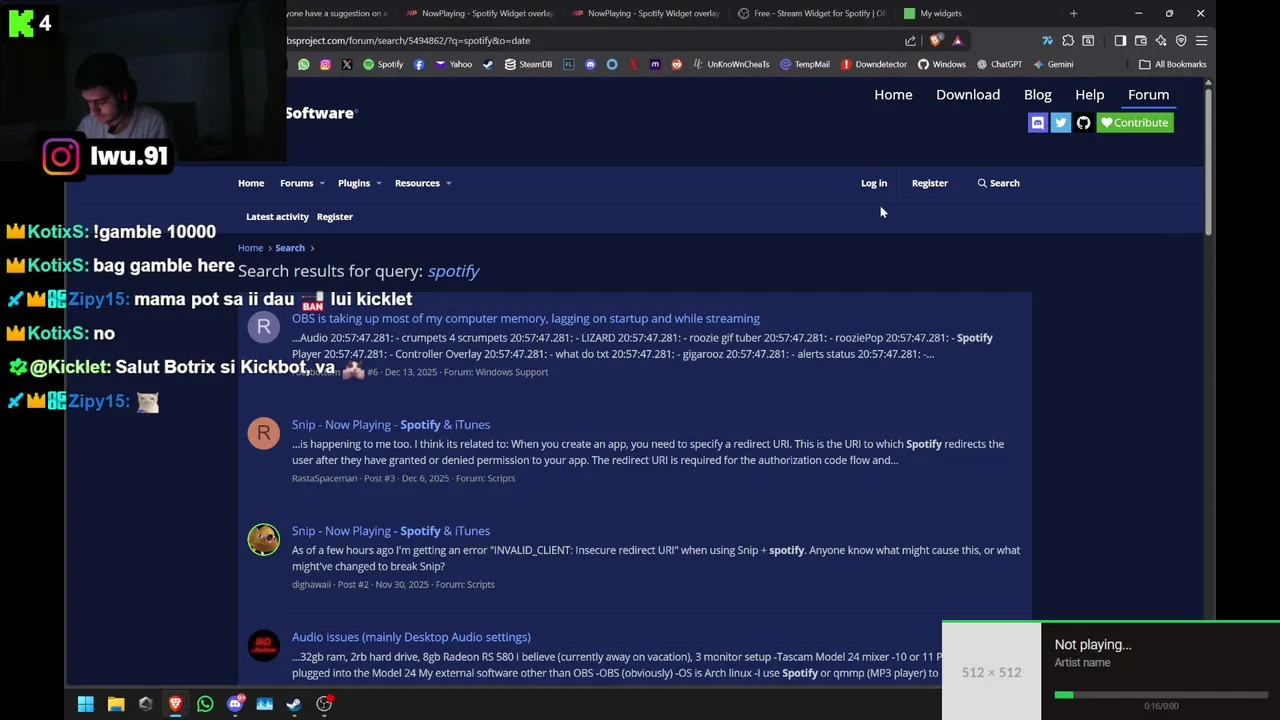Open the ChatGPT bookmark
This screenshot has height=720, width=1280.
999,64
